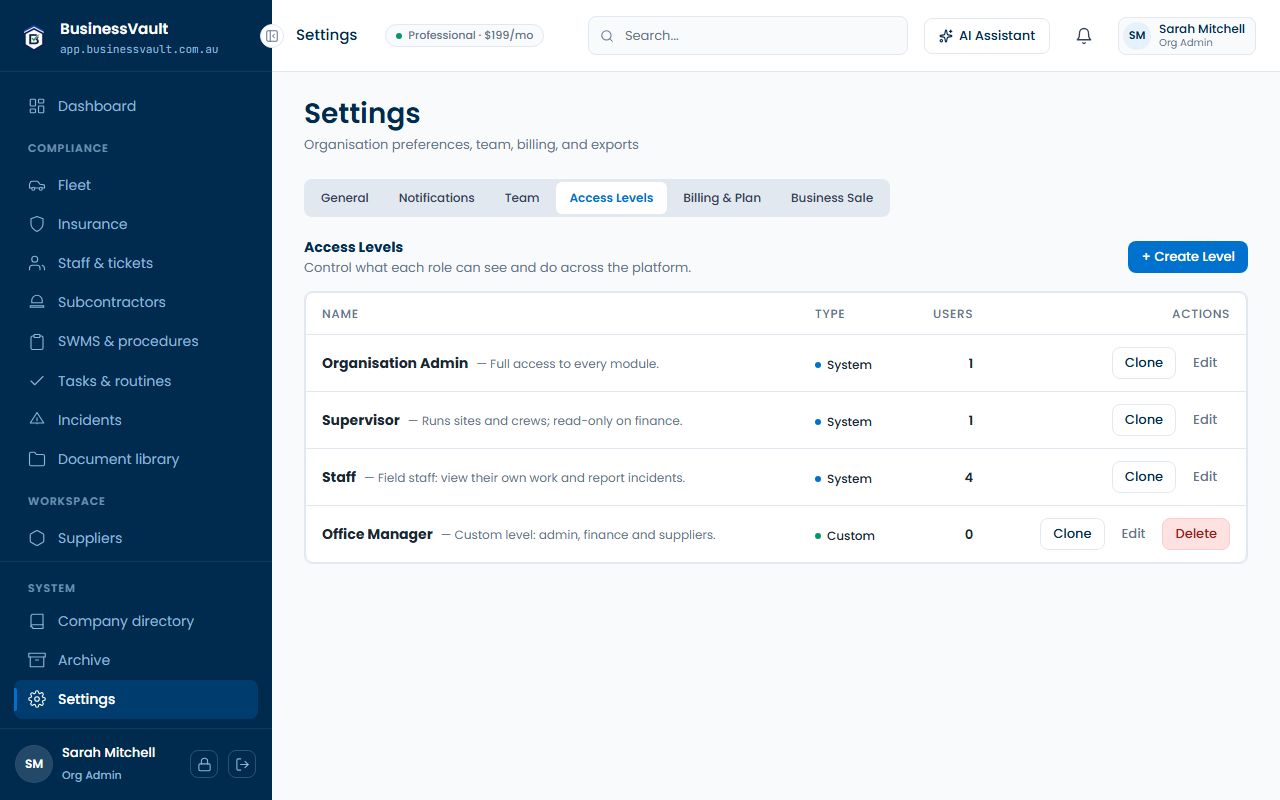Image resolution: width=1280 pixels, height=800 pixels.
Task: Switch to the Team tab
Action: [x=522, y=198]
